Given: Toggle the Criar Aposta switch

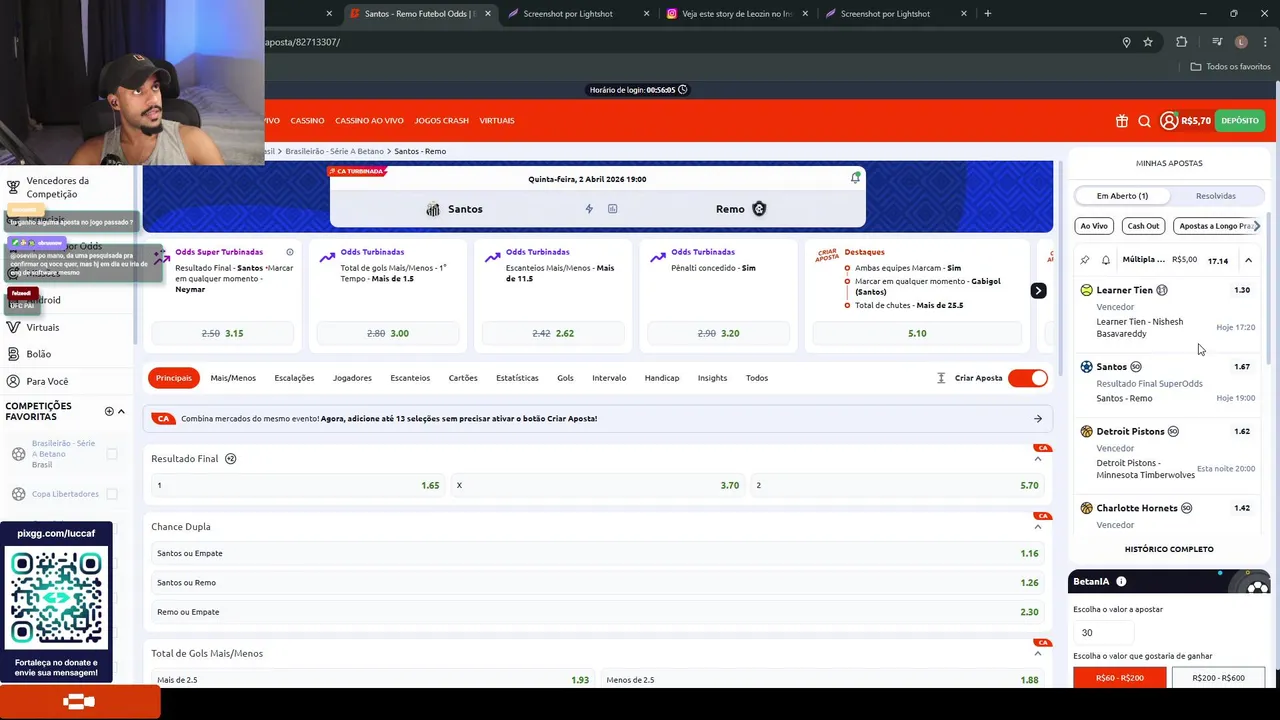Looking at the screenshot, I should (x=1027, y=378).
